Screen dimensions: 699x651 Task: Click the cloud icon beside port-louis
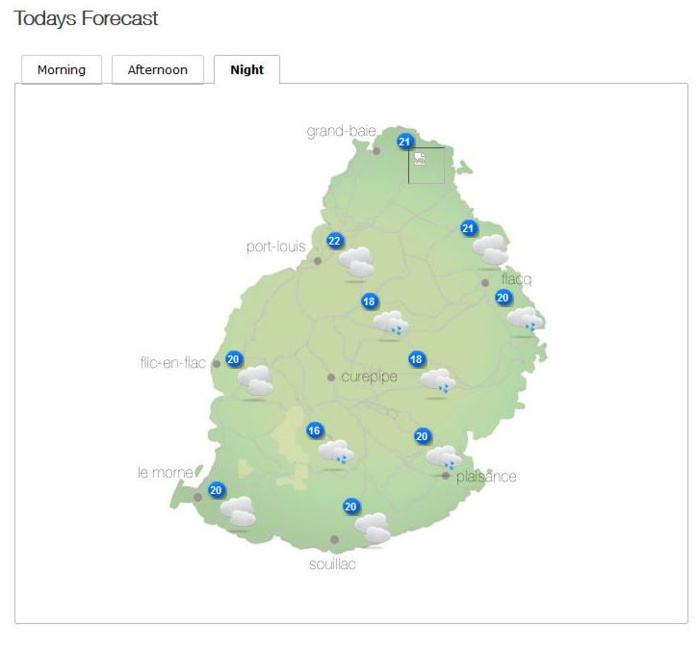pos(357,263)
